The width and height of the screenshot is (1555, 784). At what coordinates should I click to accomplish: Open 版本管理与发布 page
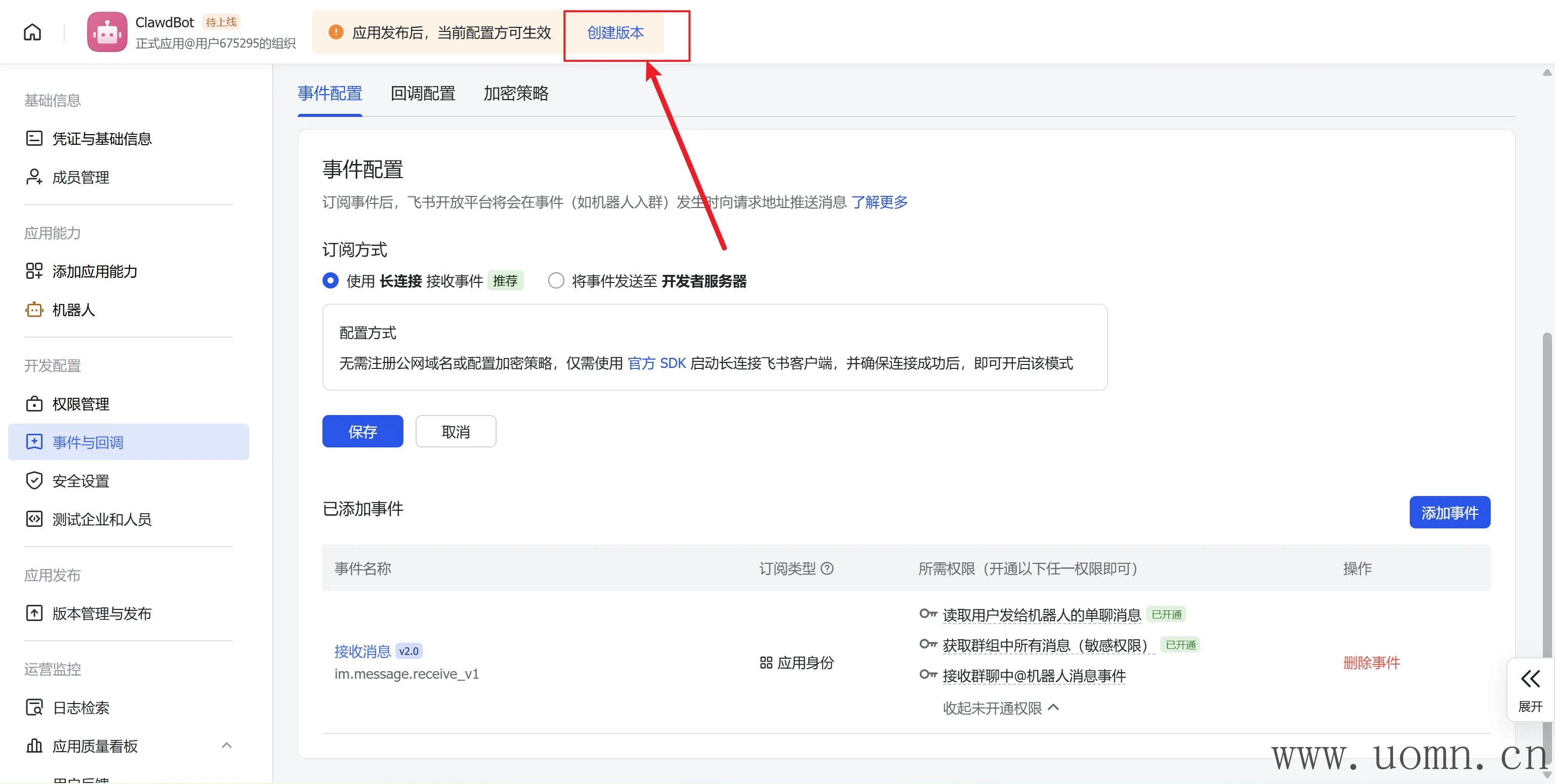[101, 614]
